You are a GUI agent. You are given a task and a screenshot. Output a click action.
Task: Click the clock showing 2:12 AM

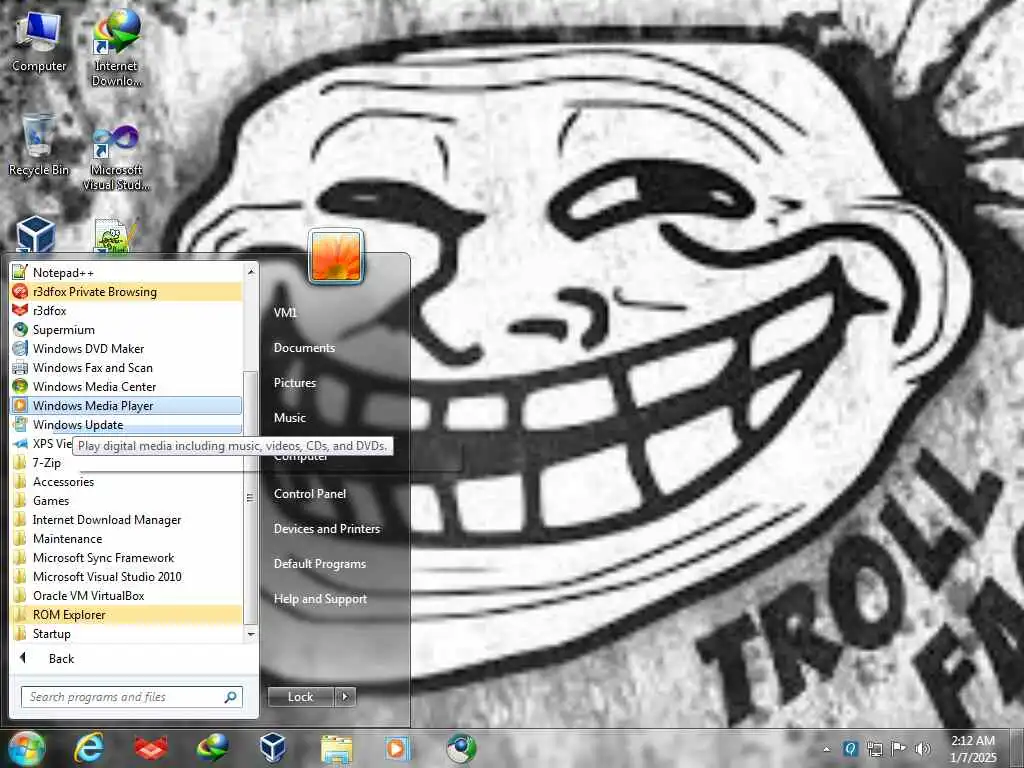pos(973,749)
